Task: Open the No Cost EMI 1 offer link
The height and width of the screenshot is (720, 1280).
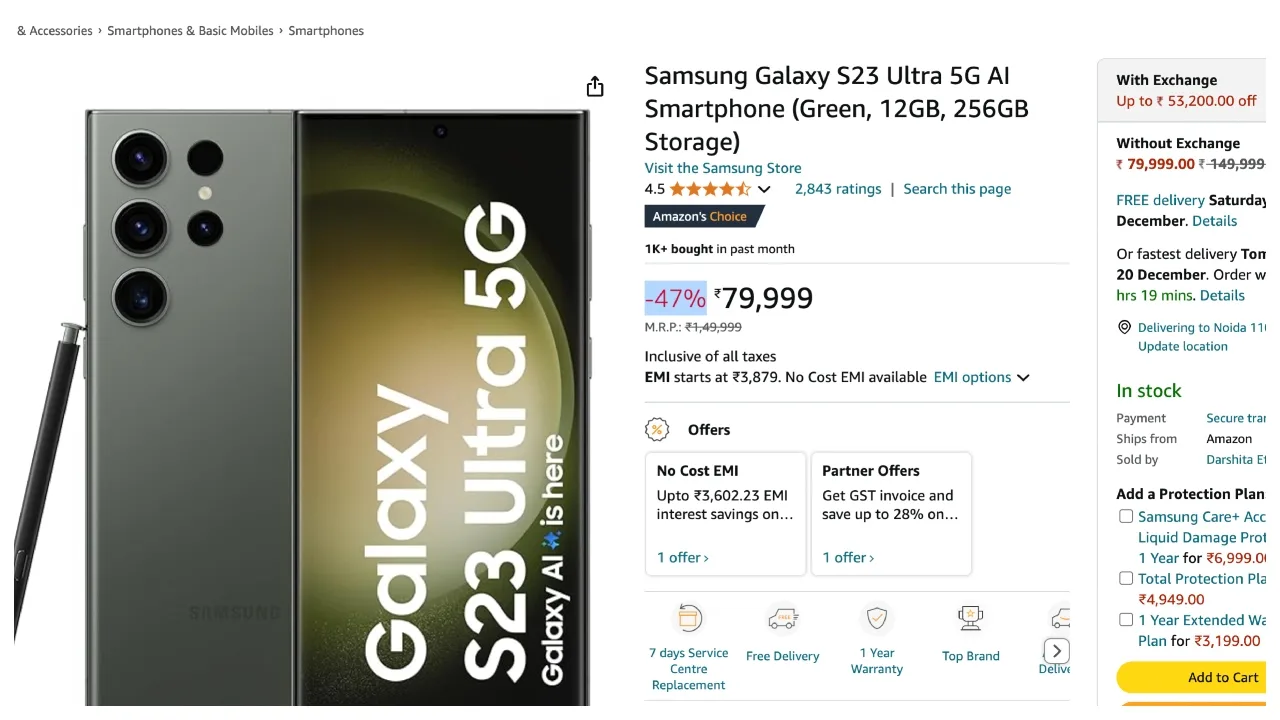Action: 683,558
